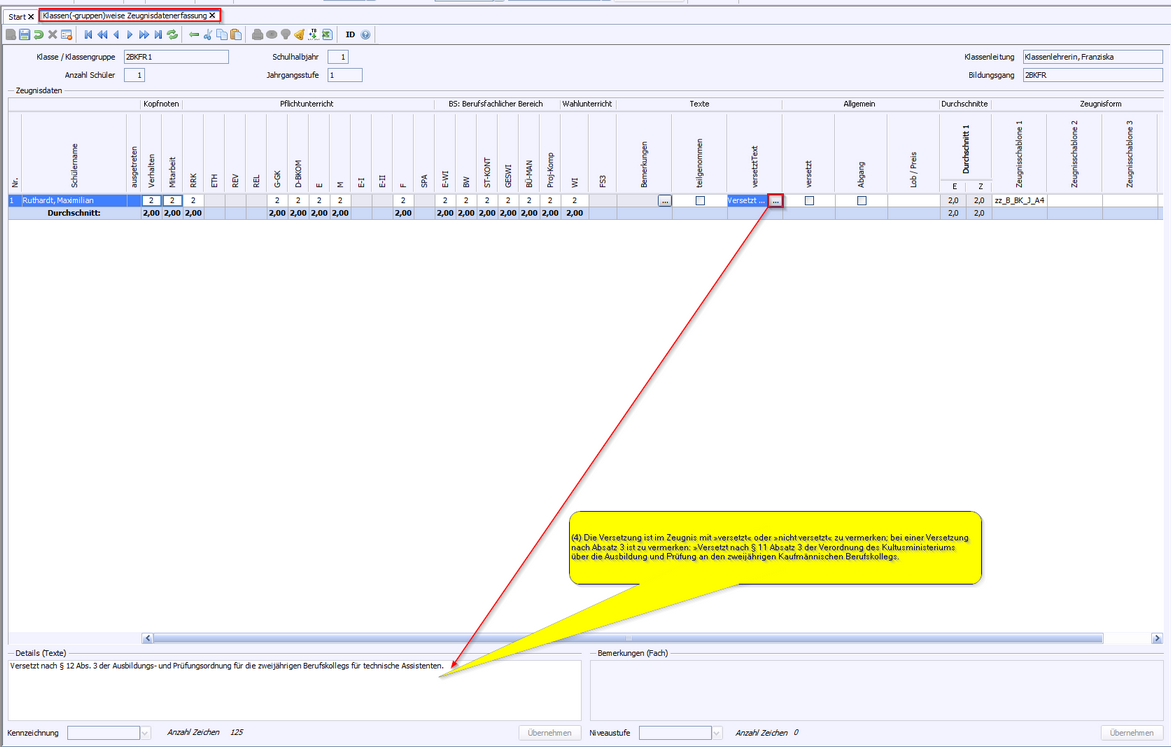
Task: Open the Kennzeichnung dropdown
Action: pyautogui.click(x=145, y=733)
